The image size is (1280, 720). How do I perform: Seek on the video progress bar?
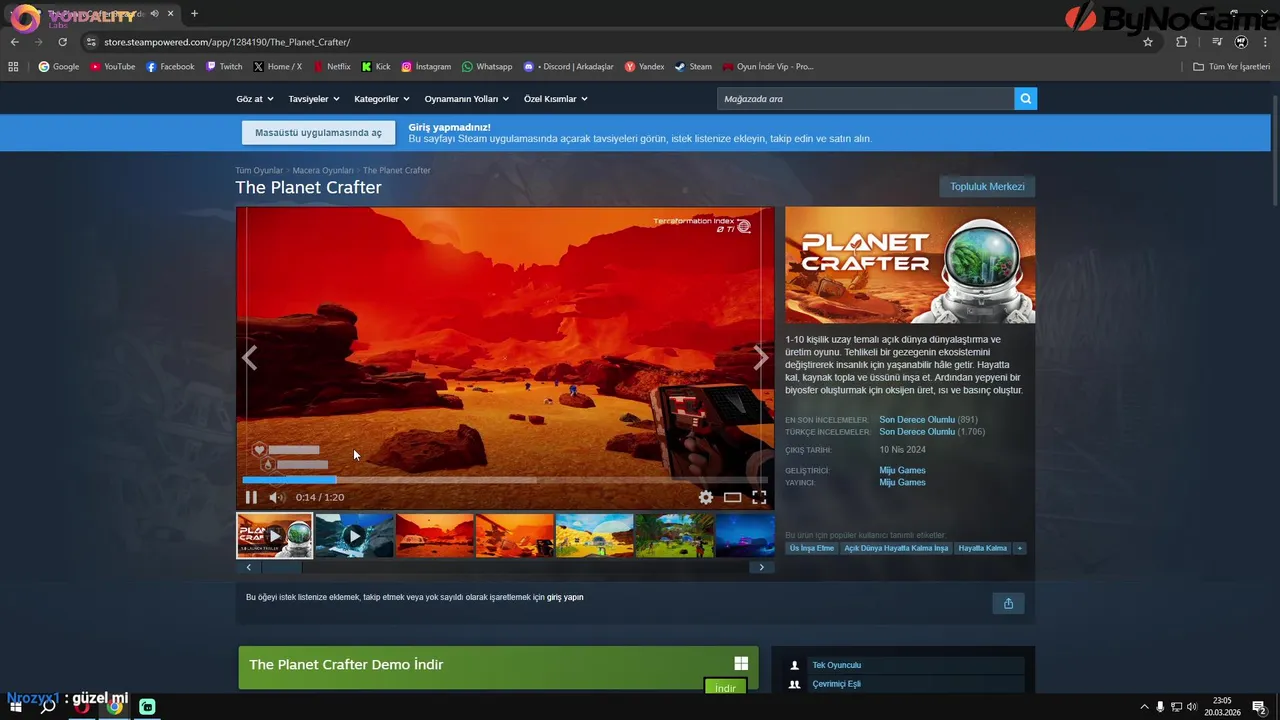pos(505,480)
